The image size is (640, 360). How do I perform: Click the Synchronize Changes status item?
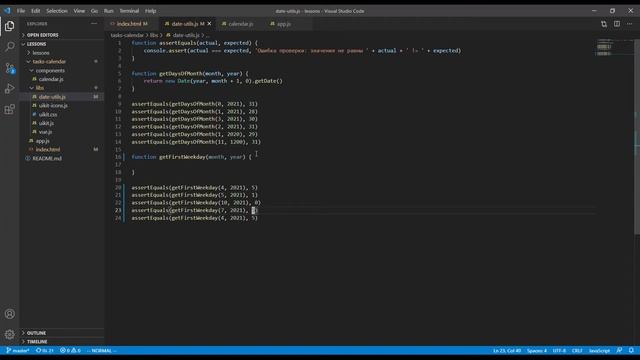tap(45, 351)
